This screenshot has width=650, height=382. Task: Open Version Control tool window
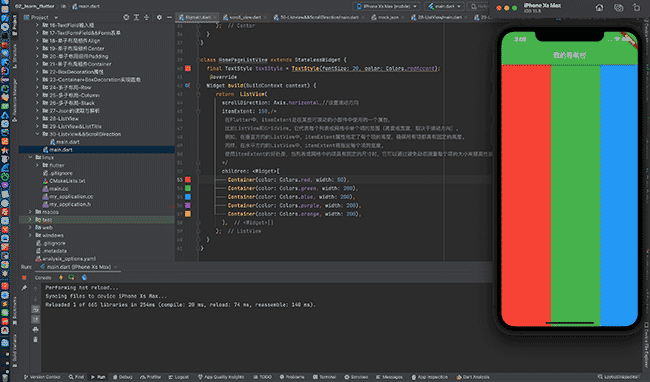click(42, 377)
